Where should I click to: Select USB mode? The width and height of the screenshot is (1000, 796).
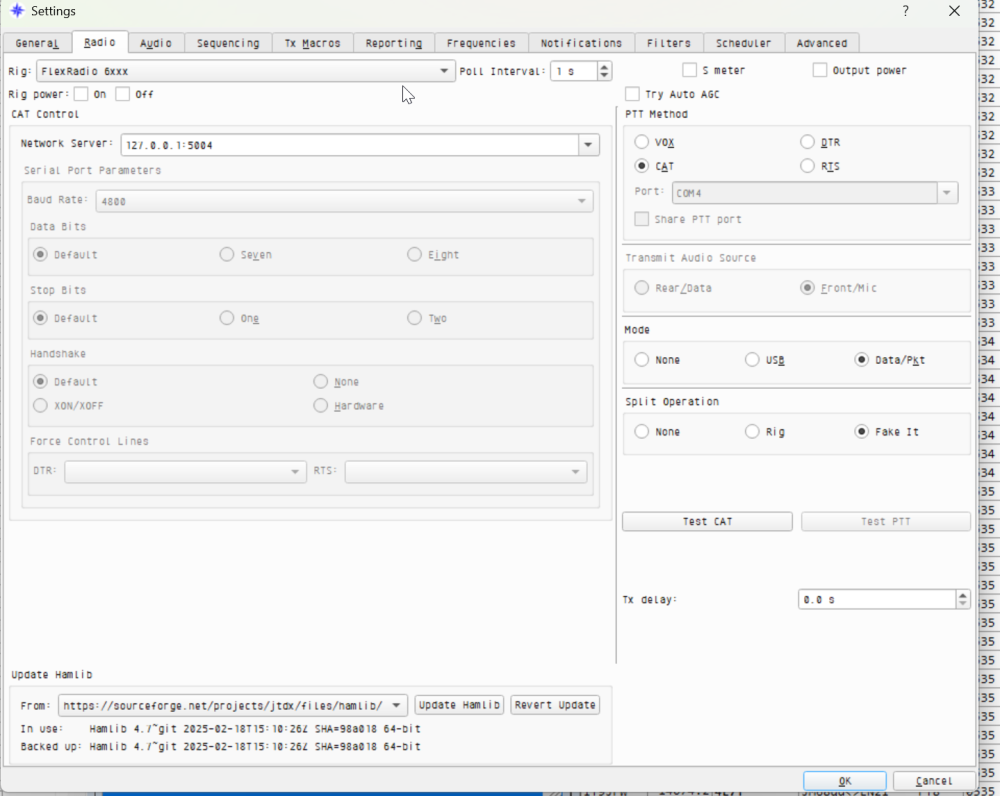tap(753, 360)
